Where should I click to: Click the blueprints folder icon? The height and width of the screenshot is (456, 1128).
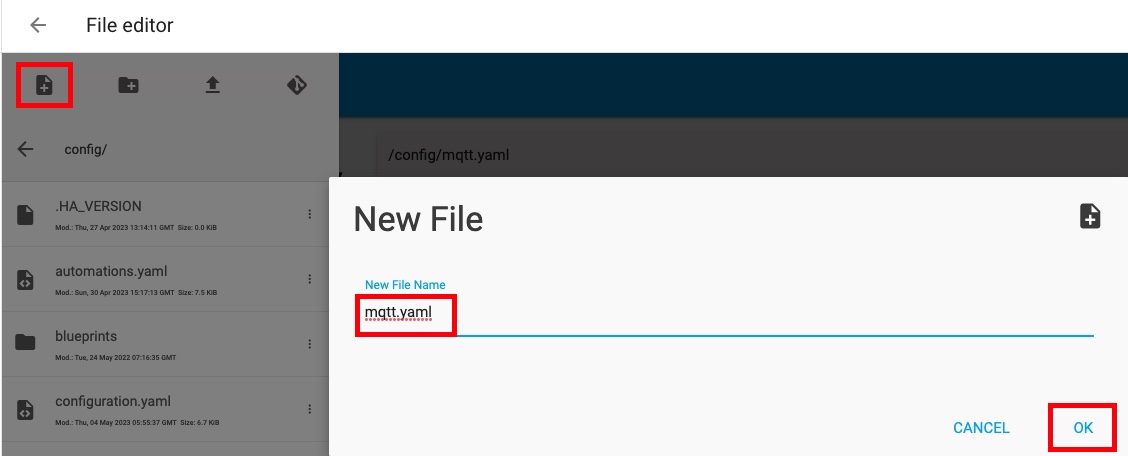pyautogui.click(x=25, y=342)
